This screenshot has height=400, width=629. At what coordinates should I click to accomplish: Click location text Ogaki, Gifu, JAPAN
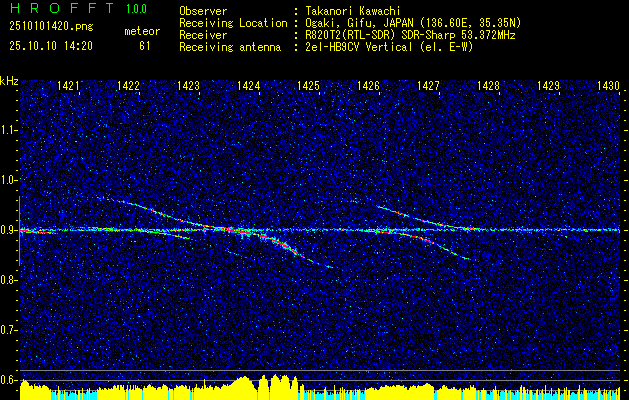[357, 23]
